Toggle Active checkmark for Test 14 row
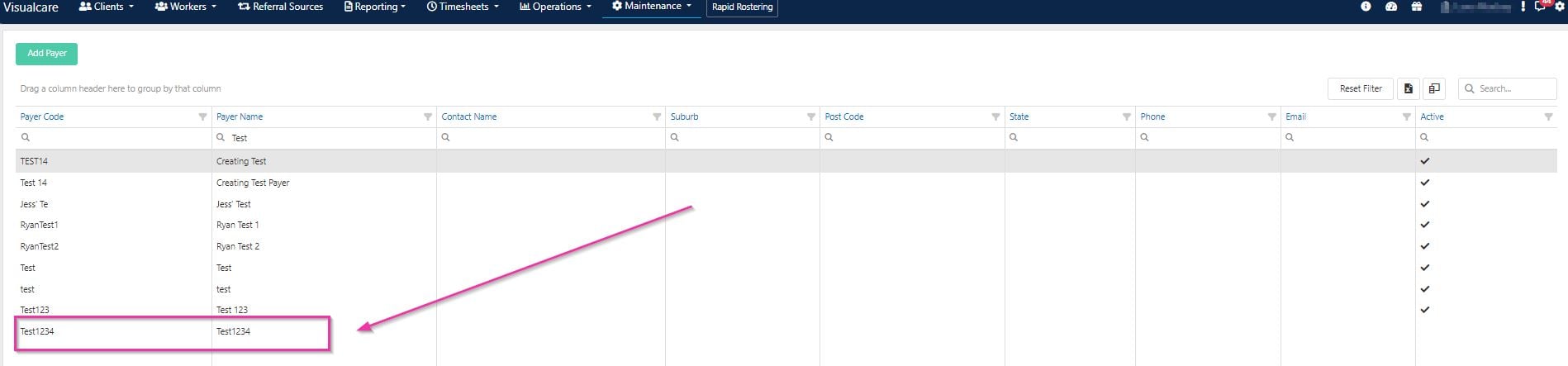1568x366 pixels. tap(1425, 183)
